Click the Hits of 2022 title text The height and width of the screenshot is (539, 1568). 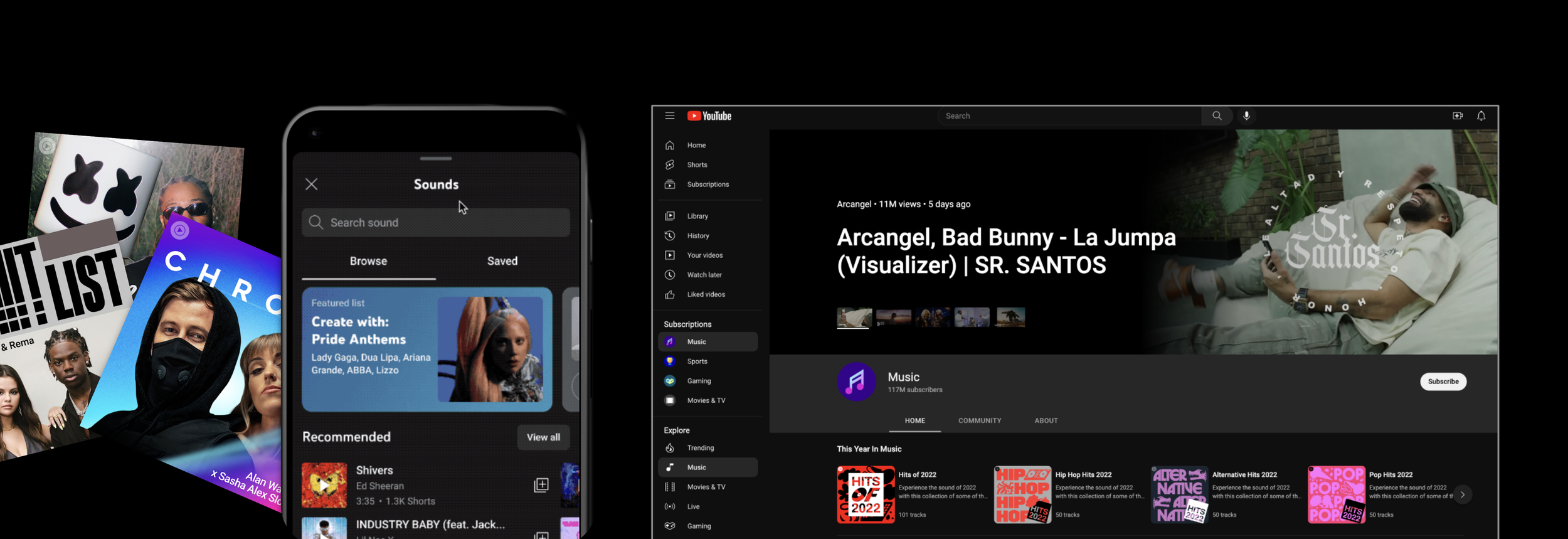coord(918,475)
